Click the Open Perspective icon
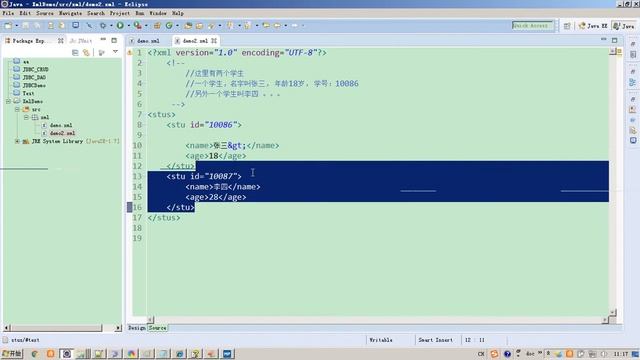The image size is (640, 360). [x=567, y=26]
